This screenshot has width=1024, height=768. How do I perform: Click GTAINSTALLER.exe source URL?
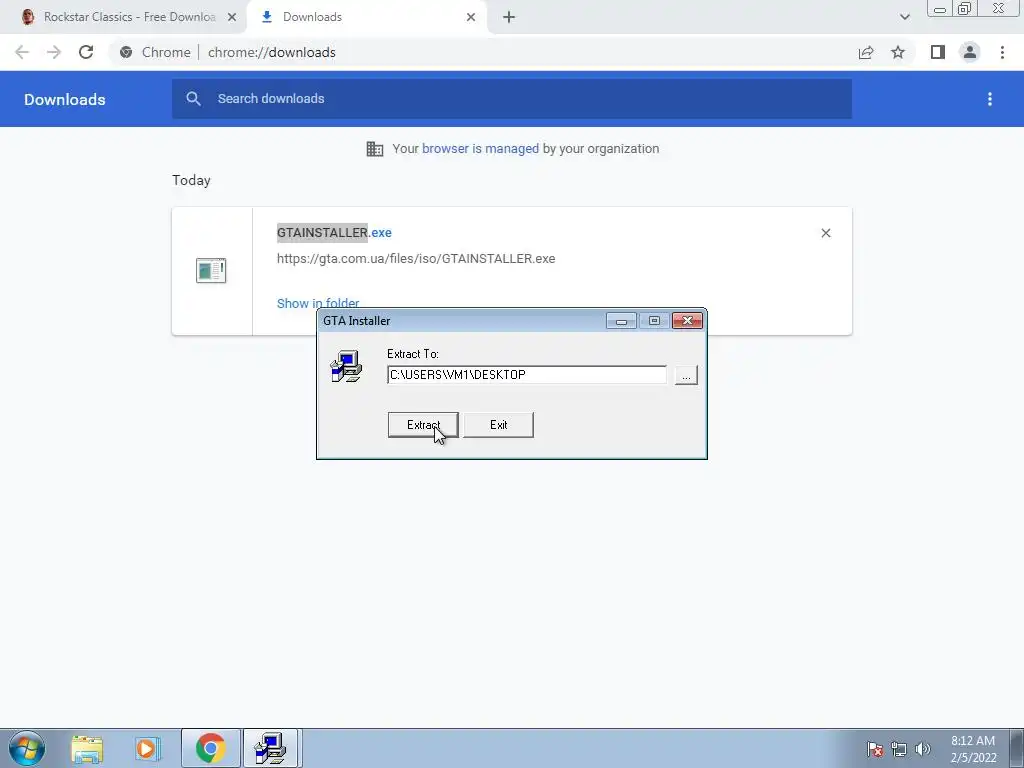tap(416, 259)
